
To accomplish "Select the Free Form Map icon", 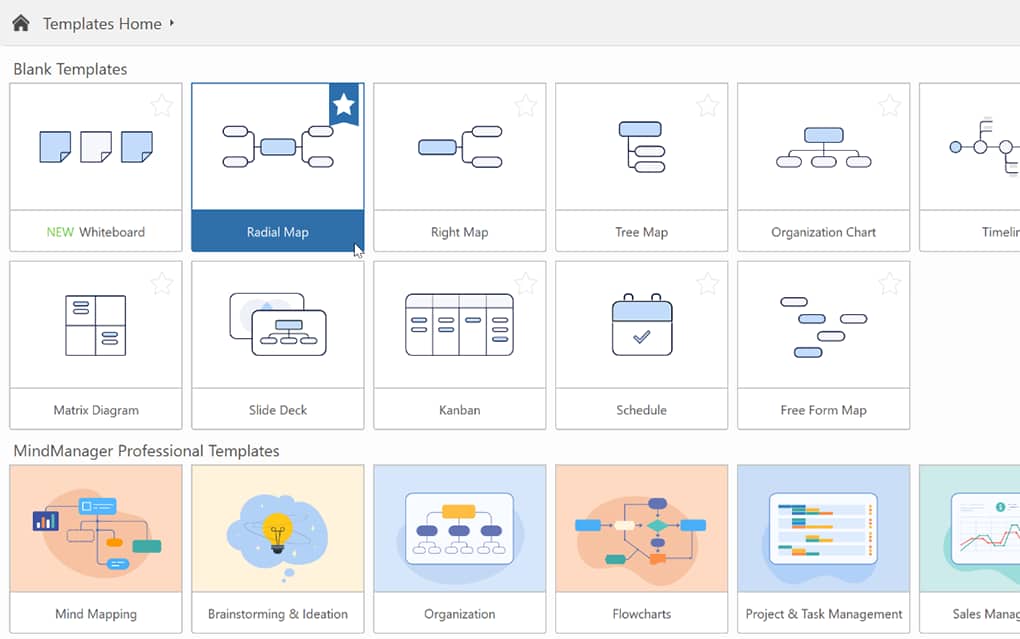I will [824, 325].
